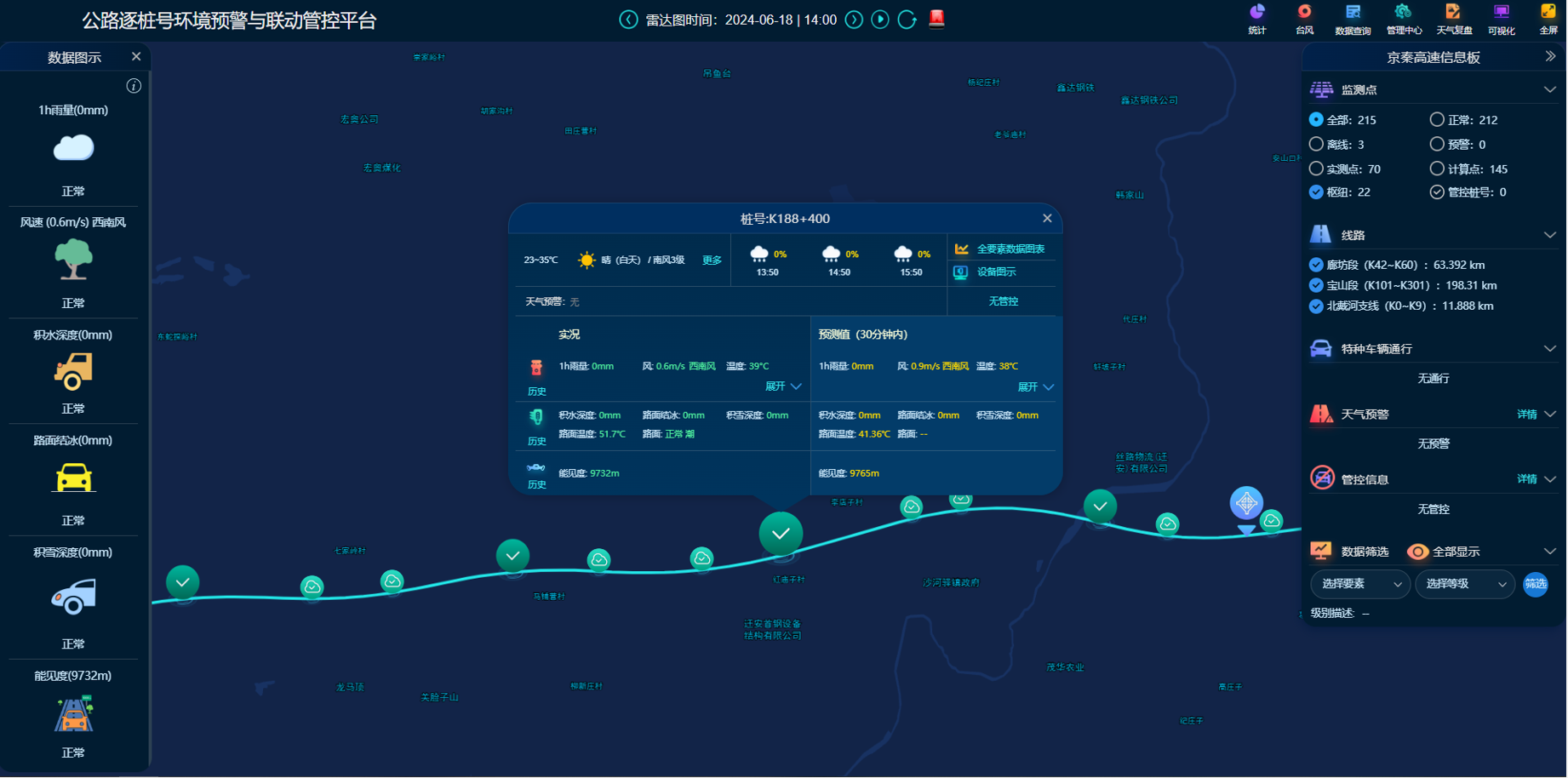Screen dimensions: 1568x778
Task: Uncheck the 廊坊段 (K42~K60) route checkbox
Action: click(x=1317, y=265)
